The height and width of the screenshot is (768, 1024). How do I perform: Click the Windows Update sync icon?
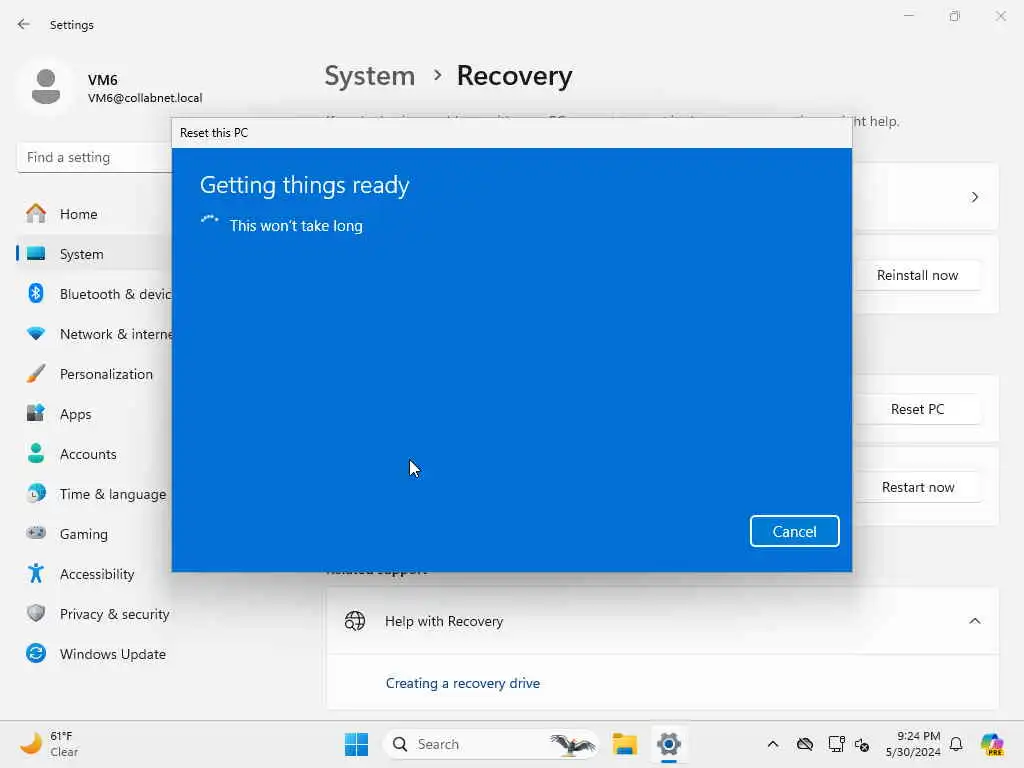pos(36,653)
